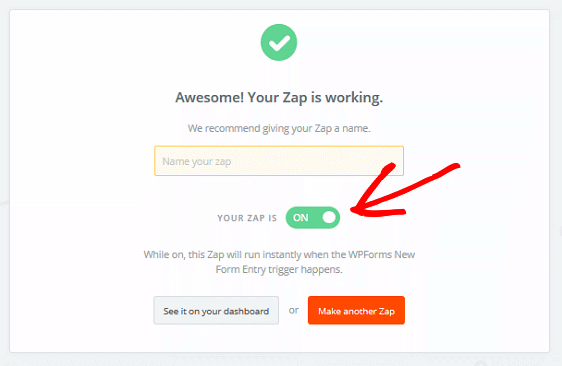The image size is (562, 366).
Task: Focus the Name your zap field
Action: (x=279, y=161)
